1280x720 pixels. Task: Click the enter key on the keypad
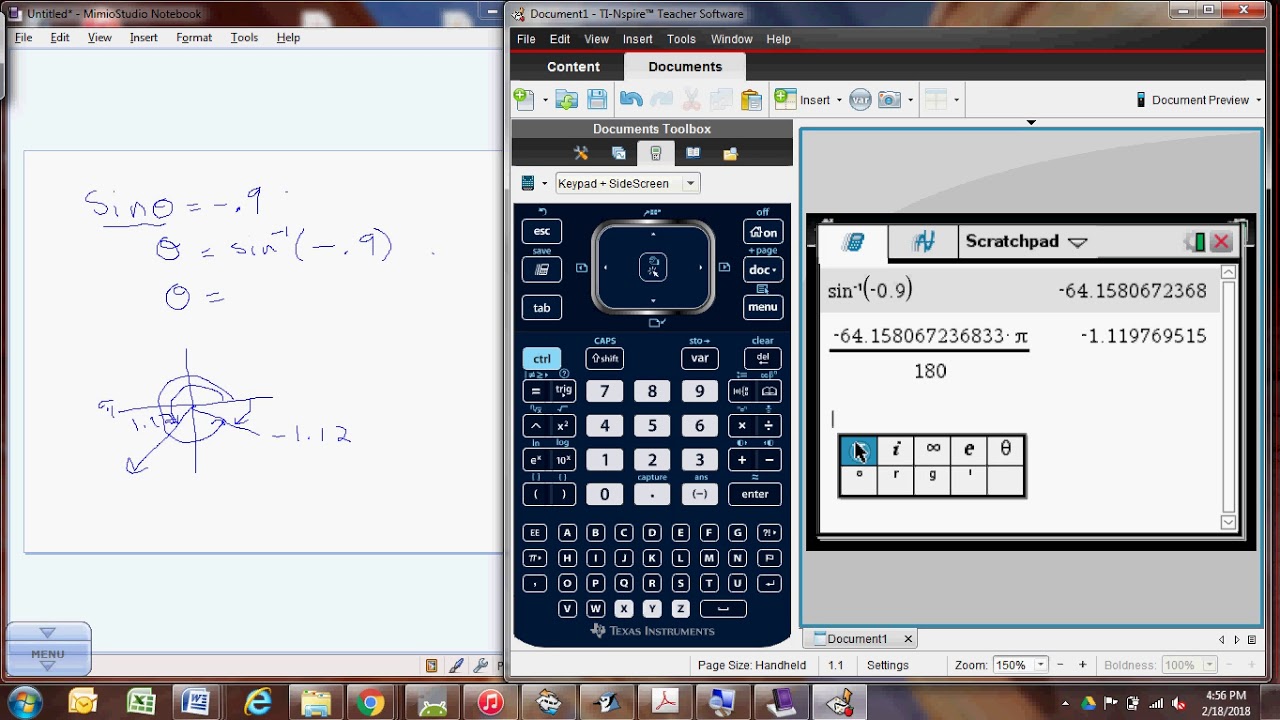755,494
